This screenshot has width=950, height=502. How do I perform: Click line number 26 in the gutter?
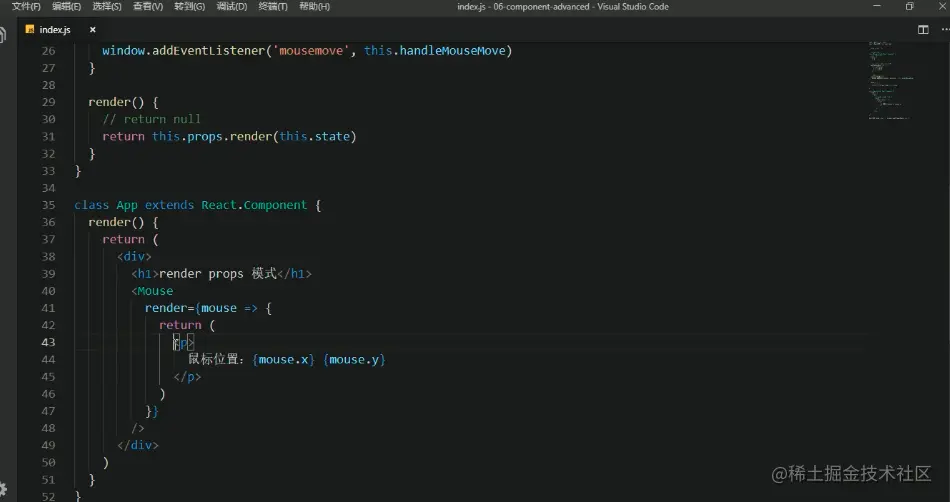pos(48,51)
